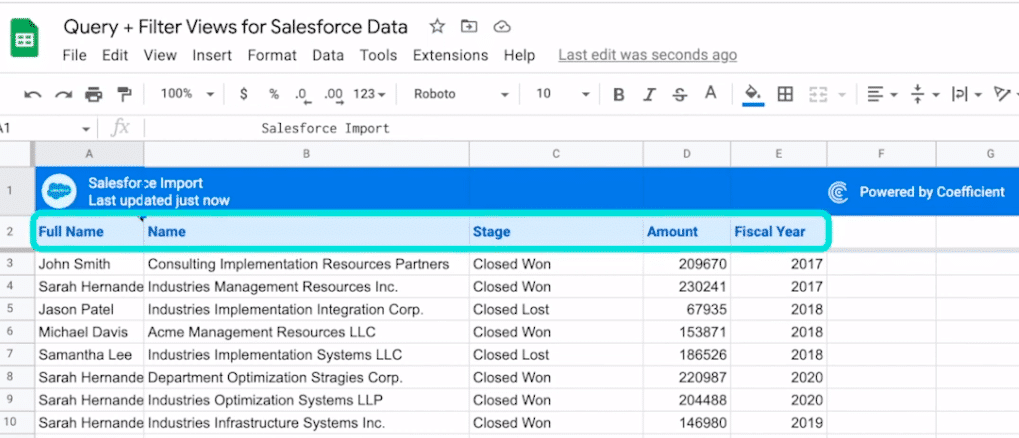
Task: Open the Format menu
Action: tap(272, 55)
